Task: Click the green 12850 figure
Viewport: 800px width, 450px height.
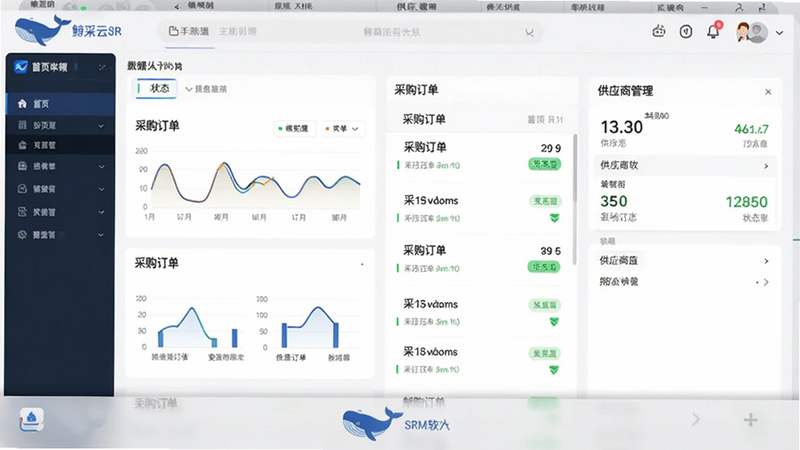Action: click(746, 202)
